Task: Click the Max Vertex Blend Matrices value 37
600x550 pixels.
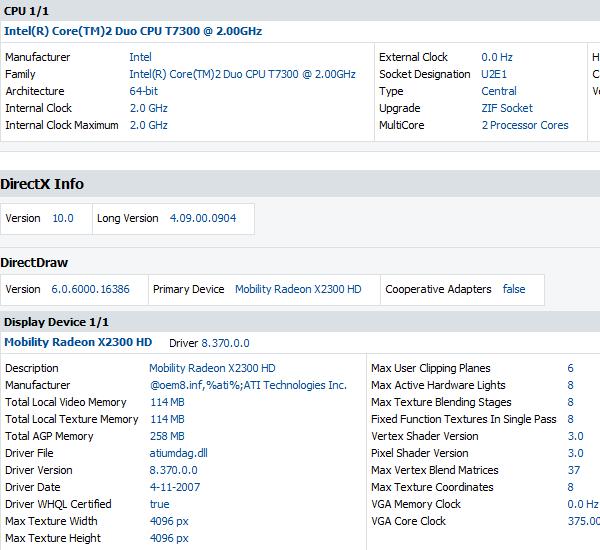Action: tap(574, 470)
